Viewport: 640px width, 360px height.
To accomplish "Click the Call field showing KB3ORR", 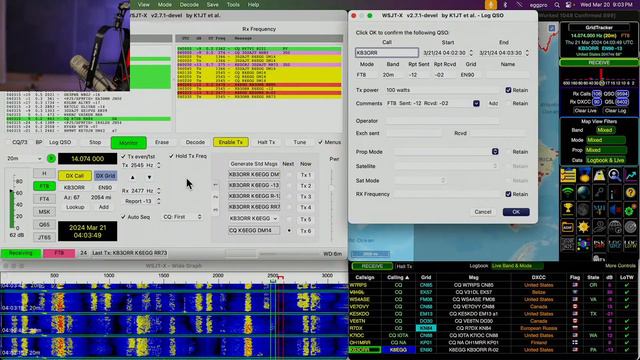I will pyautogui.click(x=387, y=53).
